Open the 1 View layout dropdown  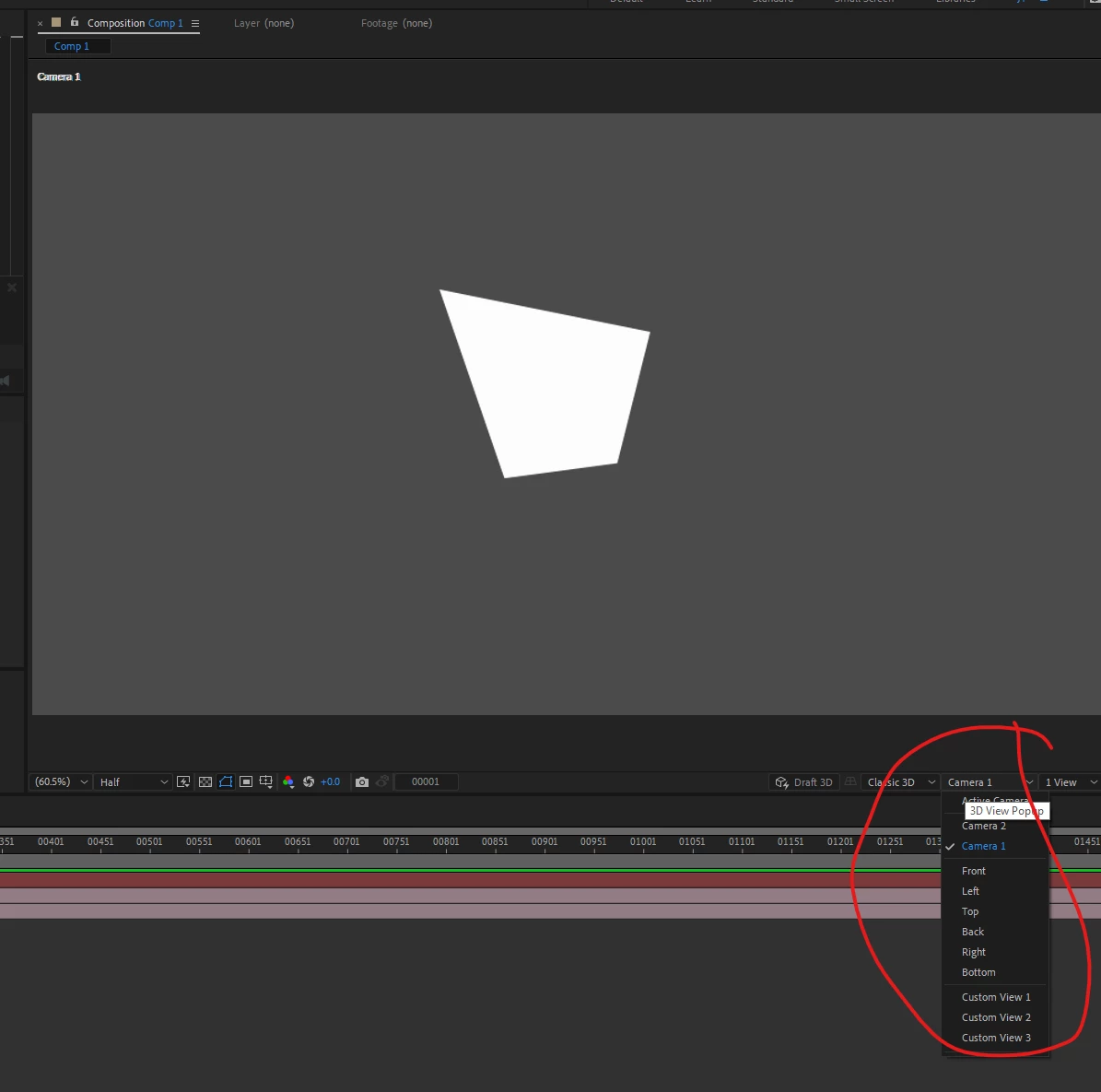[1070, 782]
